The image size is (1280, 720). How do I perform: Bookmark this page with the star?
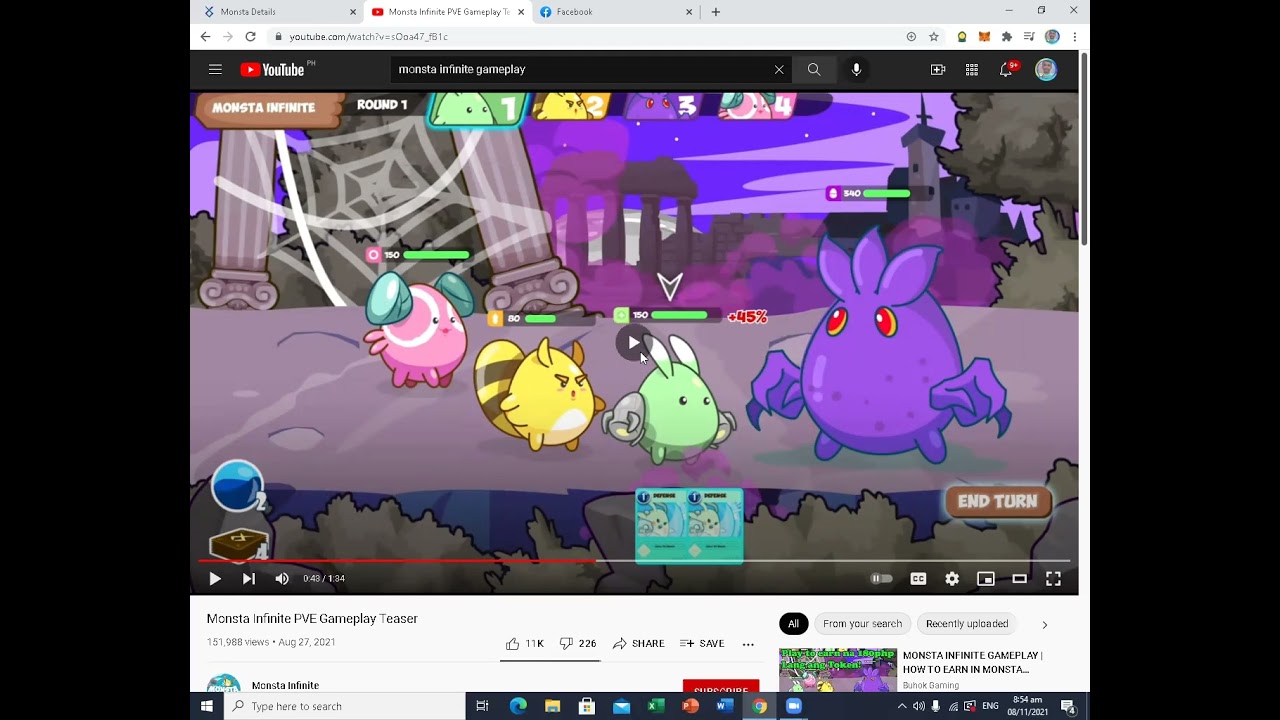click(x=934, y=37)
